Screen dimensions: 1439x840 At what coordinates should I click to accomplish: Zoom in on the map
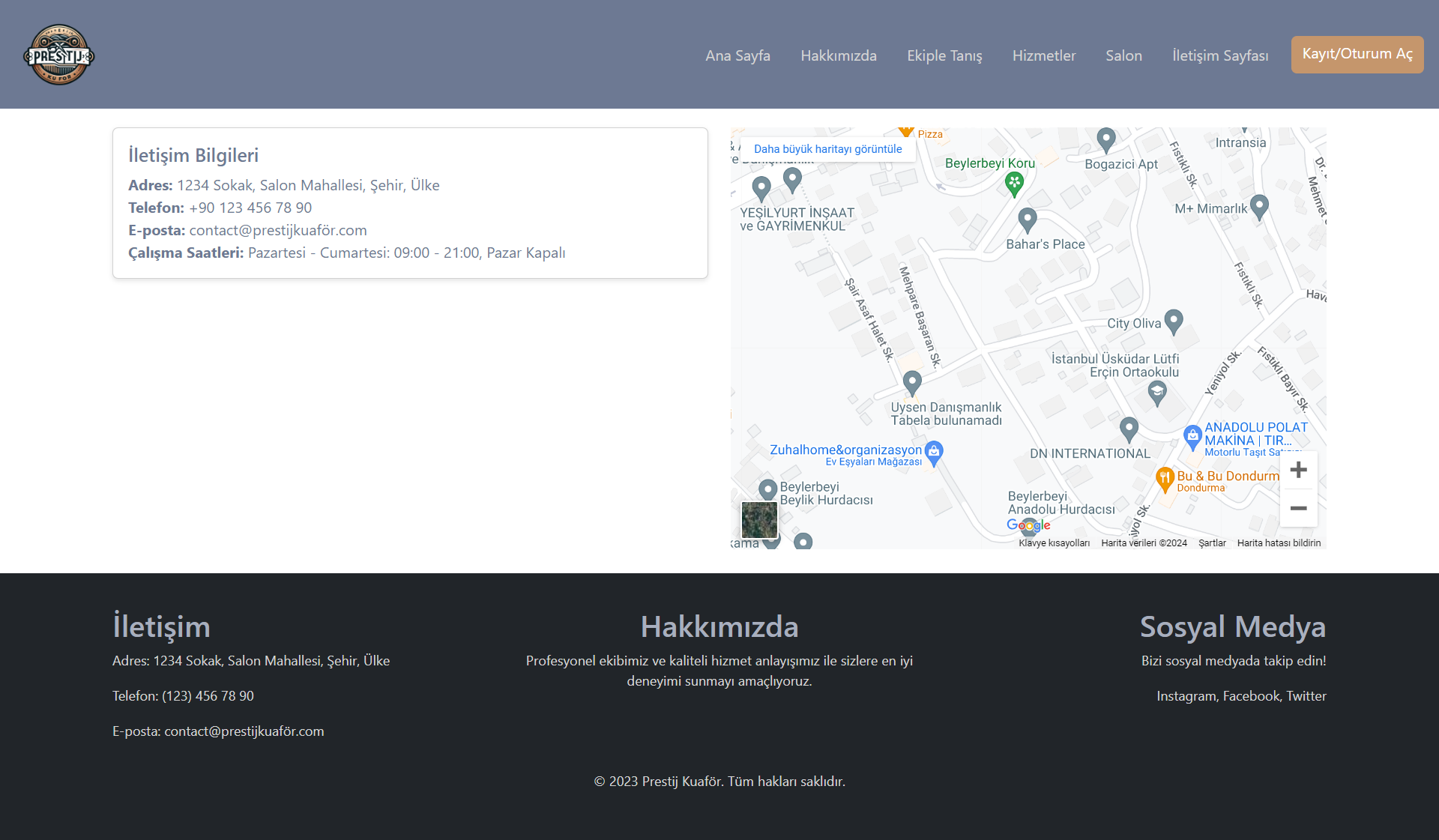click(x=1298, y=470)
